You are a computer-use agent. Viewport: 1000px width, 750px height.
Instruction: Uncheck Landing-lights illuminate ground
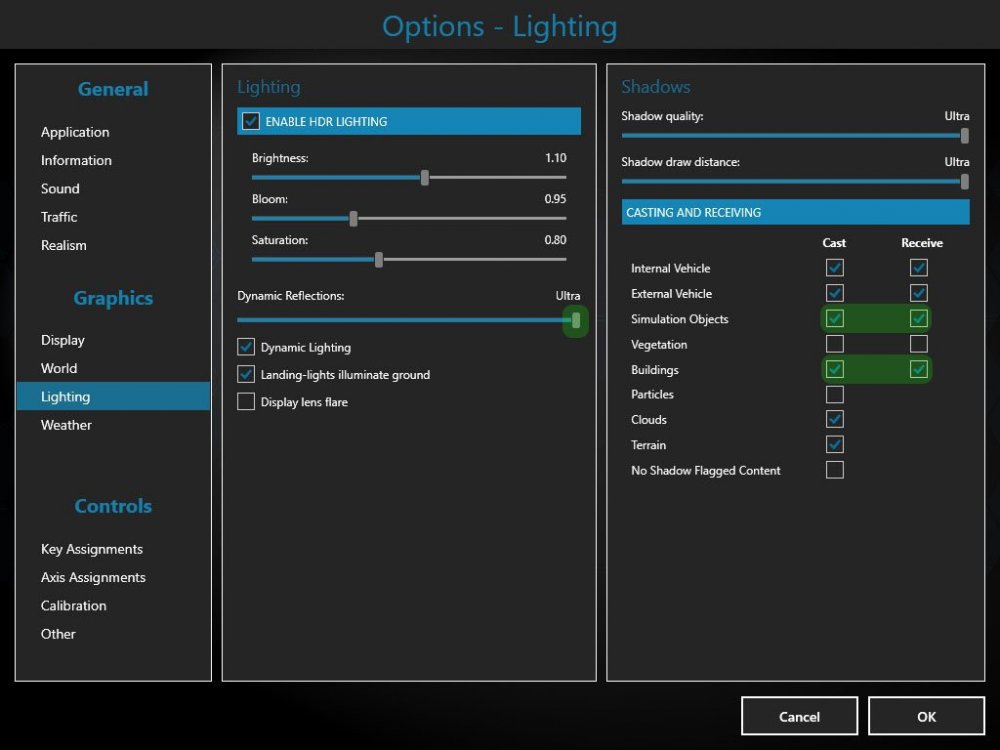click(246, 374)
